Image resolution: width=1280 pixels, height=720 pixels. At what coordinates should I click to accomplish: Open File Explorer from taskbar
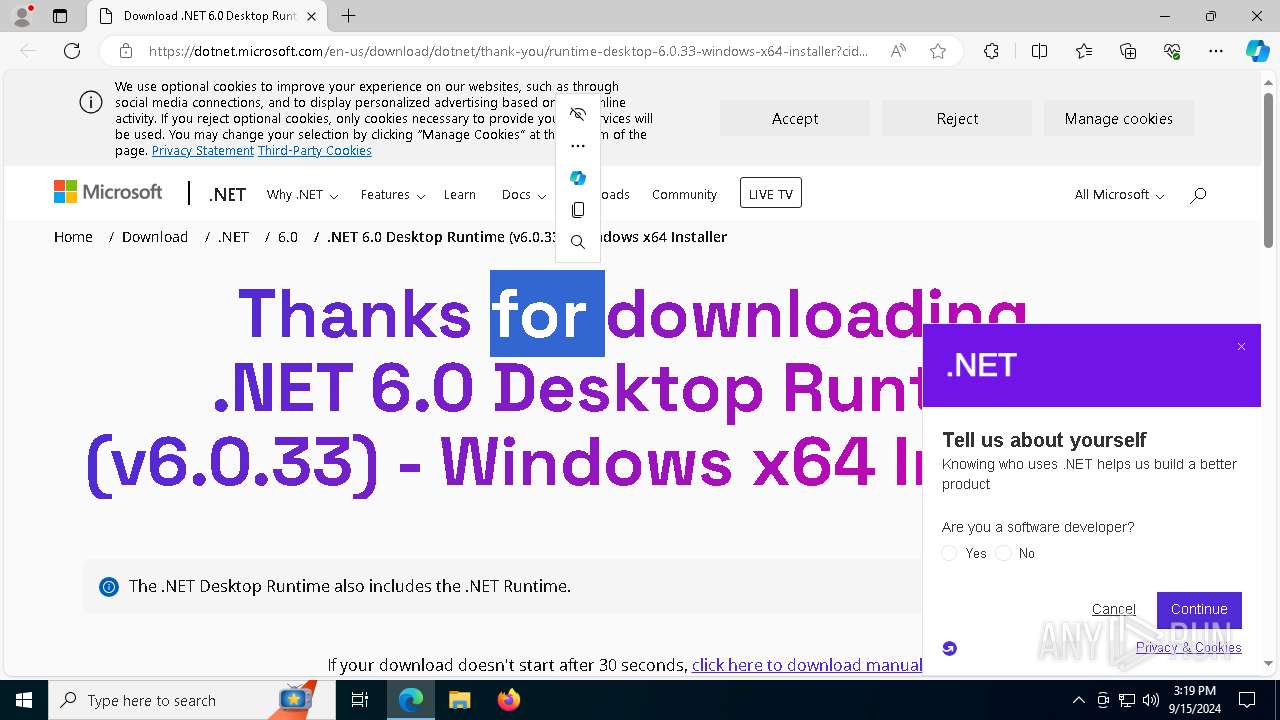(x=459, y=700)
